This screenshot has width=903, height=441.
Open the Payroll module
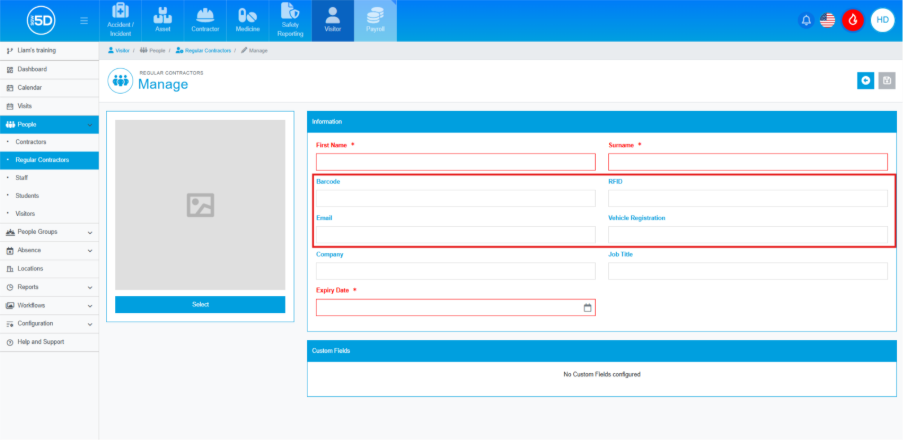click(375, 20)
